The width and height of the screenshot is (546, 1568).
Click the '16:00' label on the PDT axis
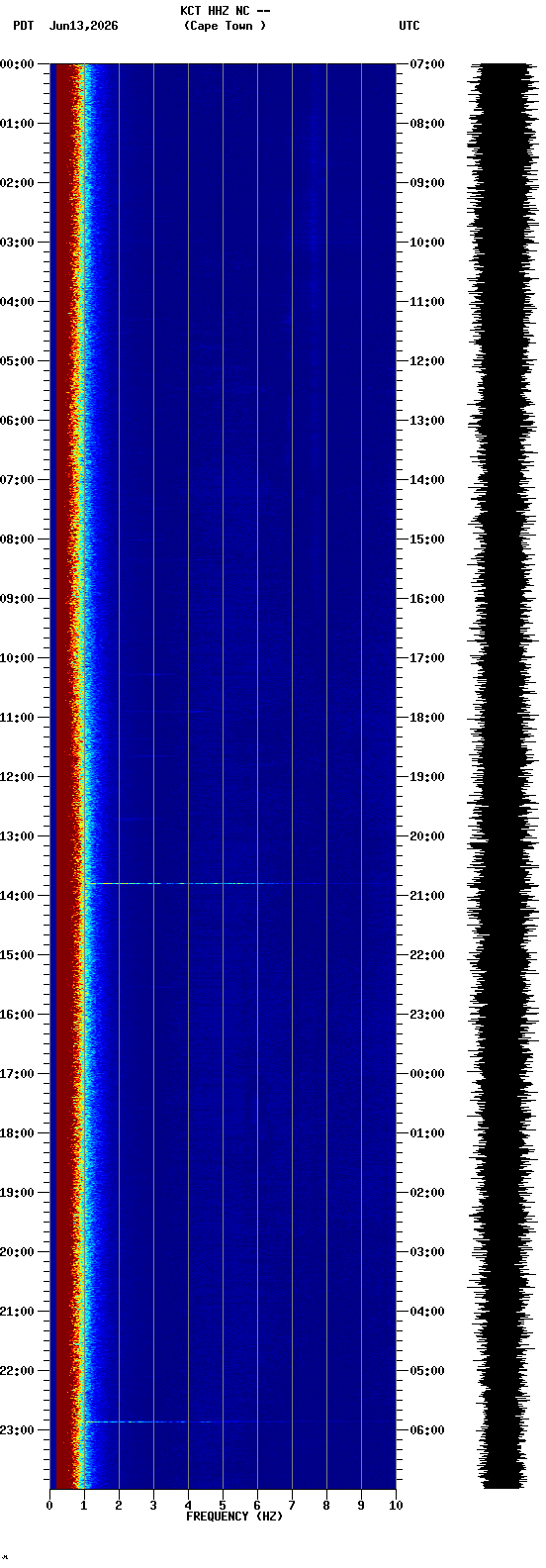[17, 1015]
